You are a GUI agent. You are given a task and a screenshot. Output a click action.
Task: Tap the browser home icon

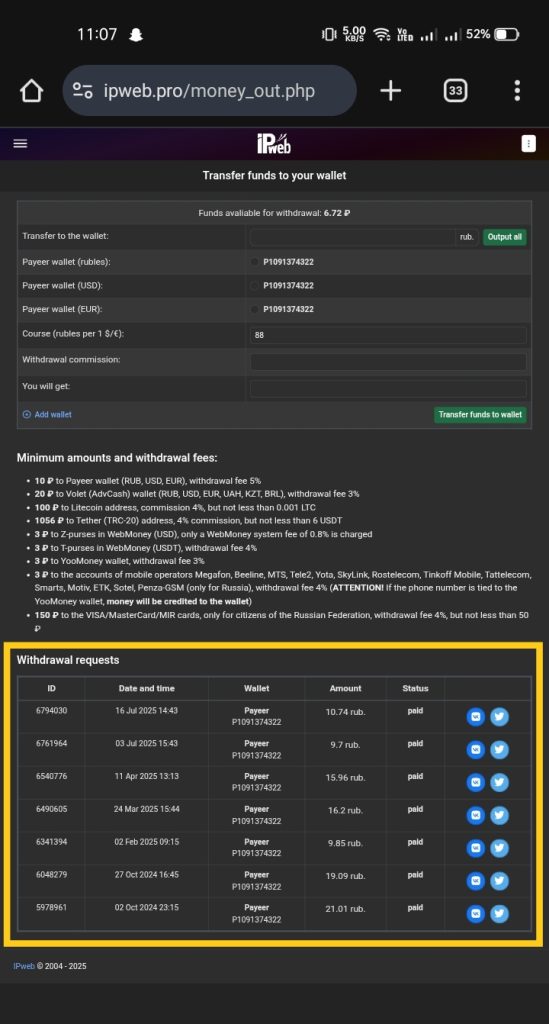click(31, 91)
